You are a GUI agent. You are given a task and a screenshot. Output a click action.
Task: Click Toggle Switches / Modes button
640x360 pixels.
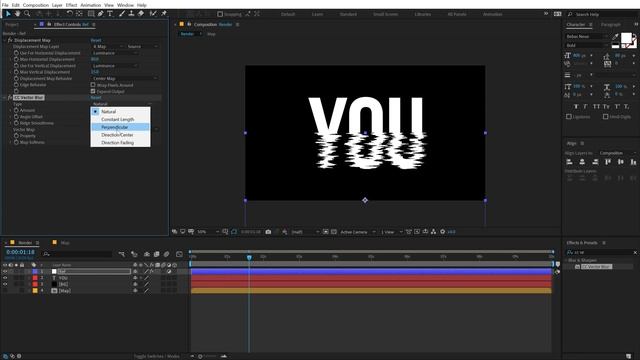[x=156, y=356]
